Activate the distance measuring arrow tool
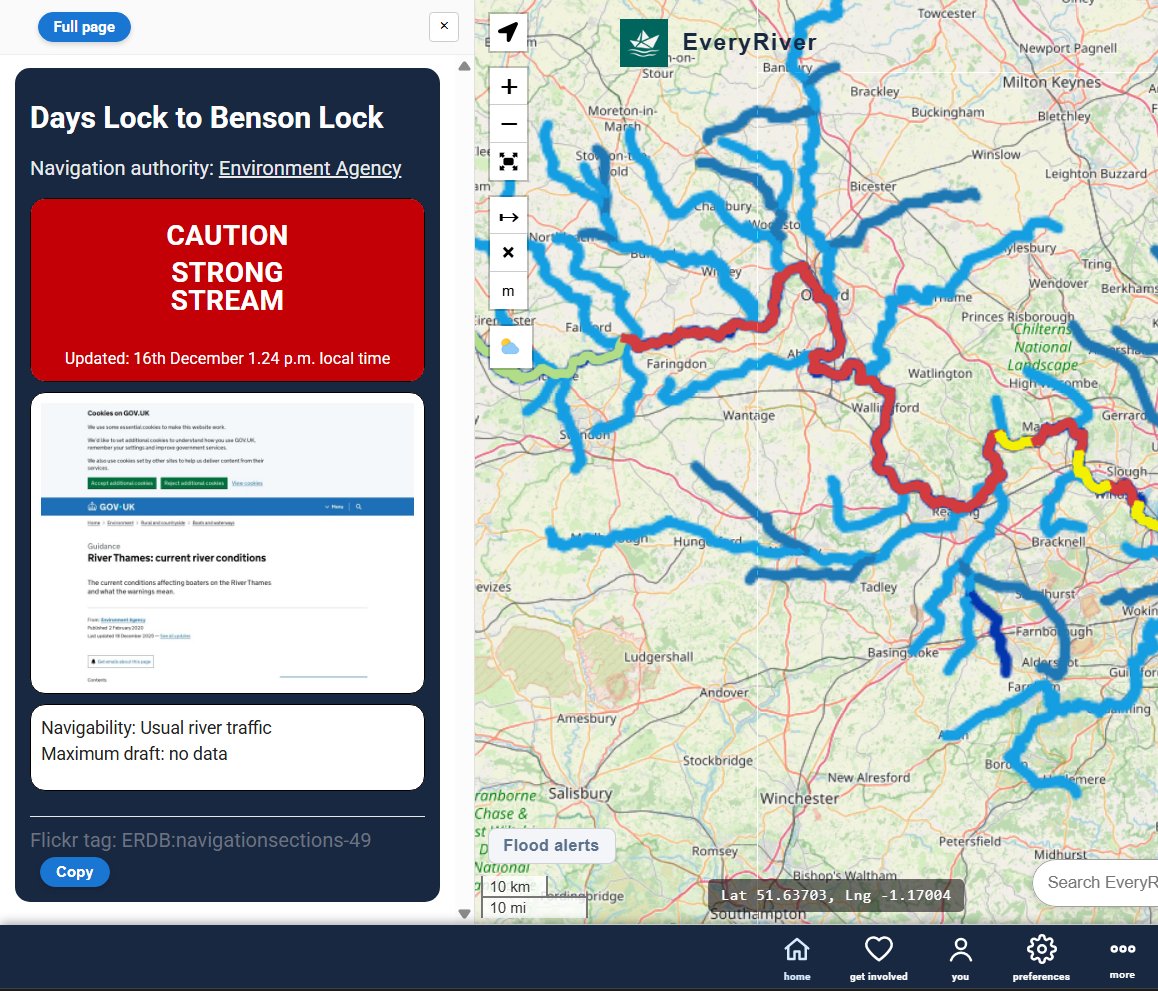The width and height of the screenshot is (1158, 991). (x=508, y=217)
